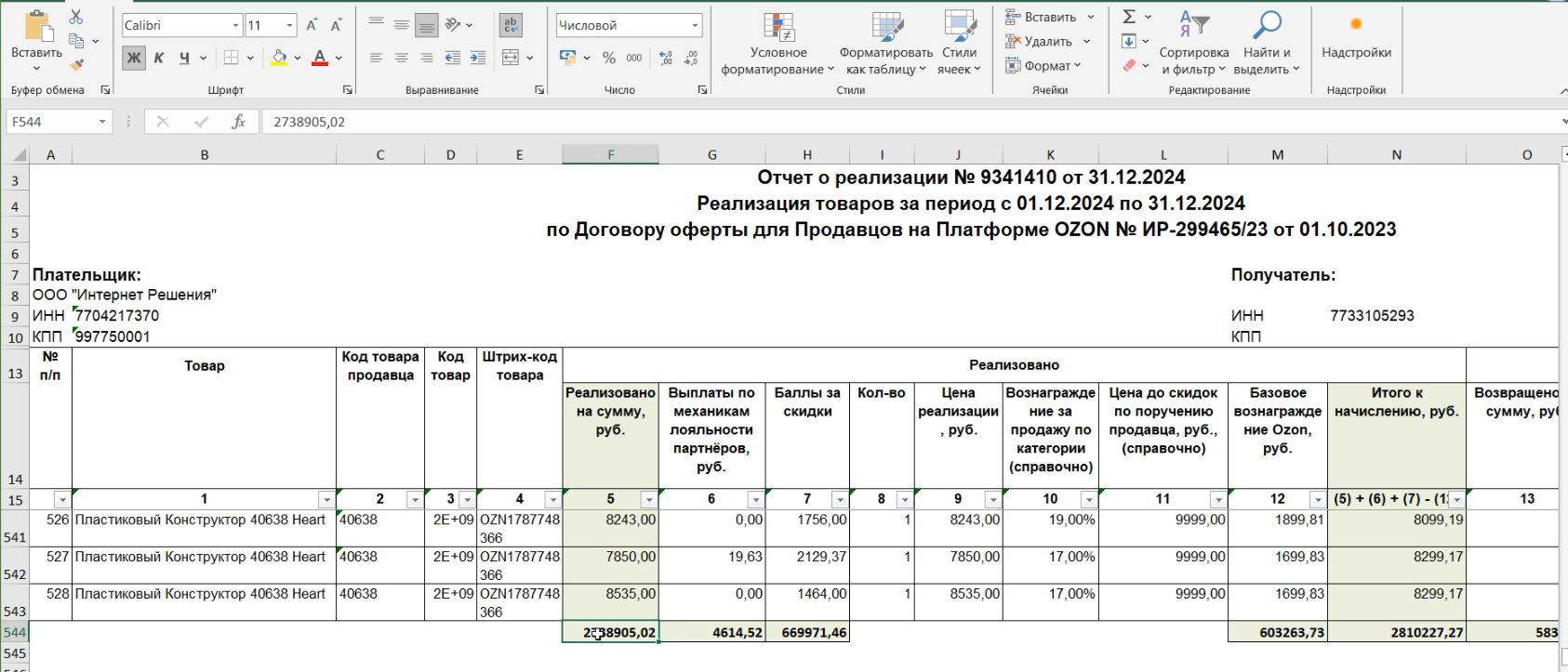Click the red font color swatch
Image resolution: width=1568 pixels, height=672 pixels.
[320, 58]
